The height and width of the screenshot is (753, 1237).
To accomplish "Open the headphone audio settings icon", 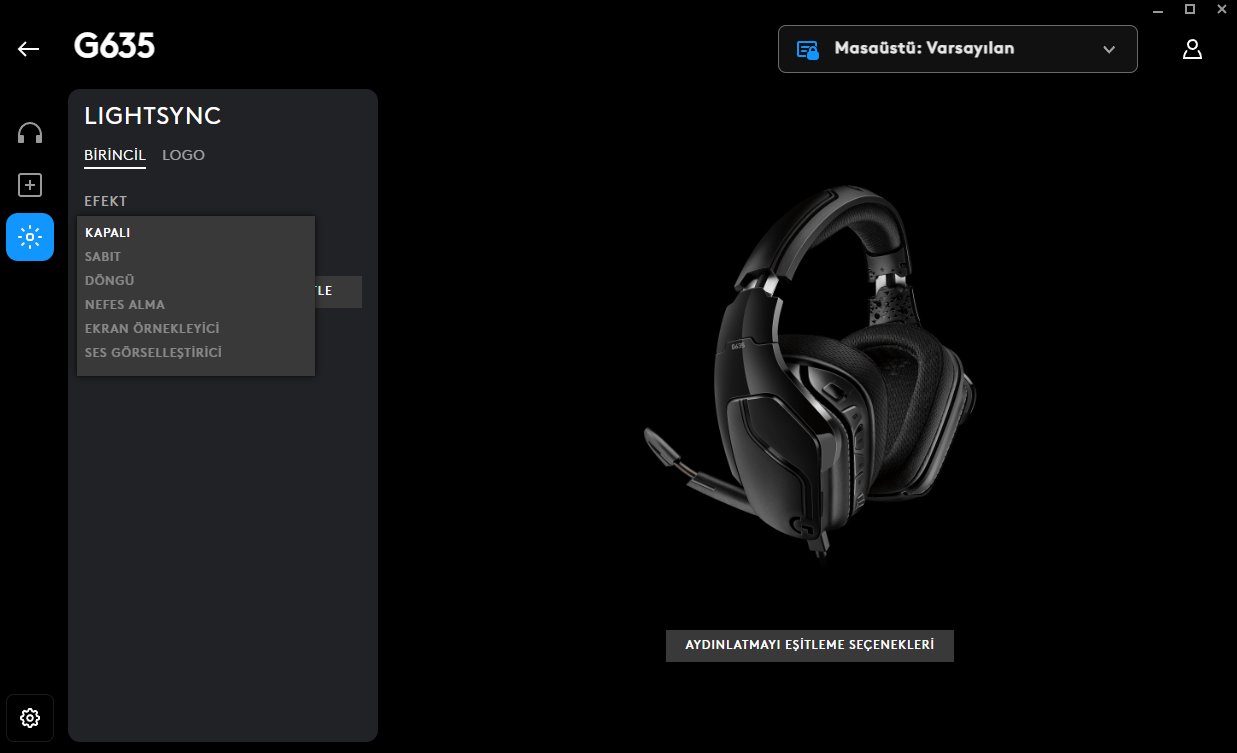I will [x=30, y=133].
